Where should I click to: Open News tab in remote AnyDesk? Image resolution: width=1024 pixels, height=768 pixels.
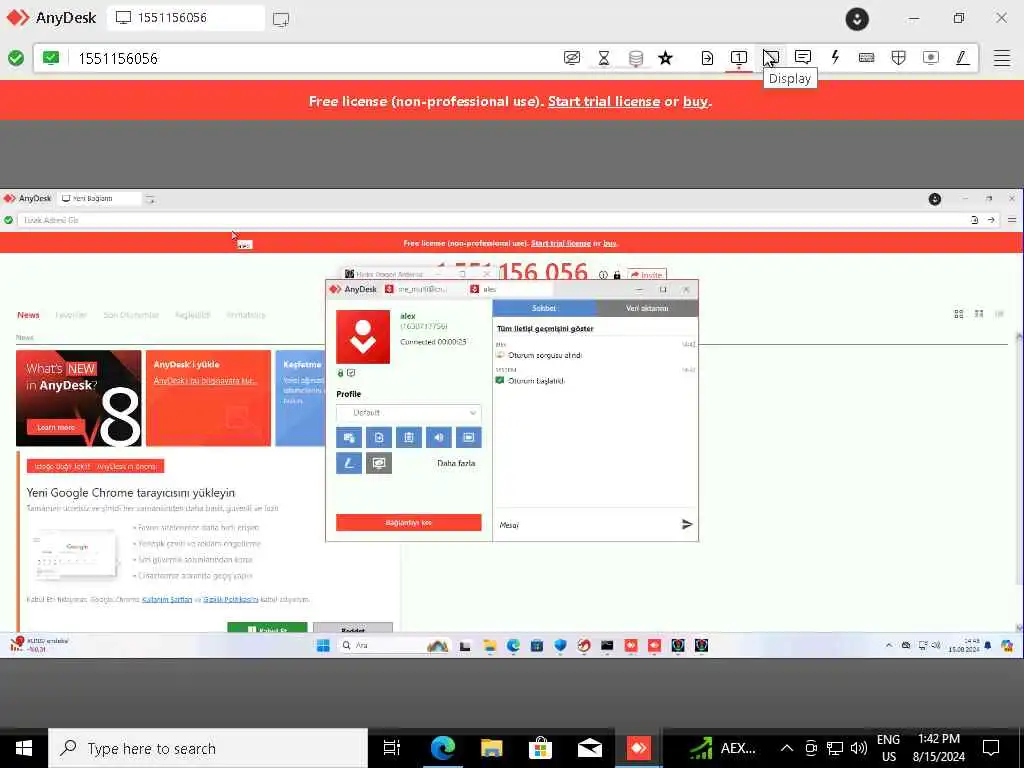click(28, 315)
